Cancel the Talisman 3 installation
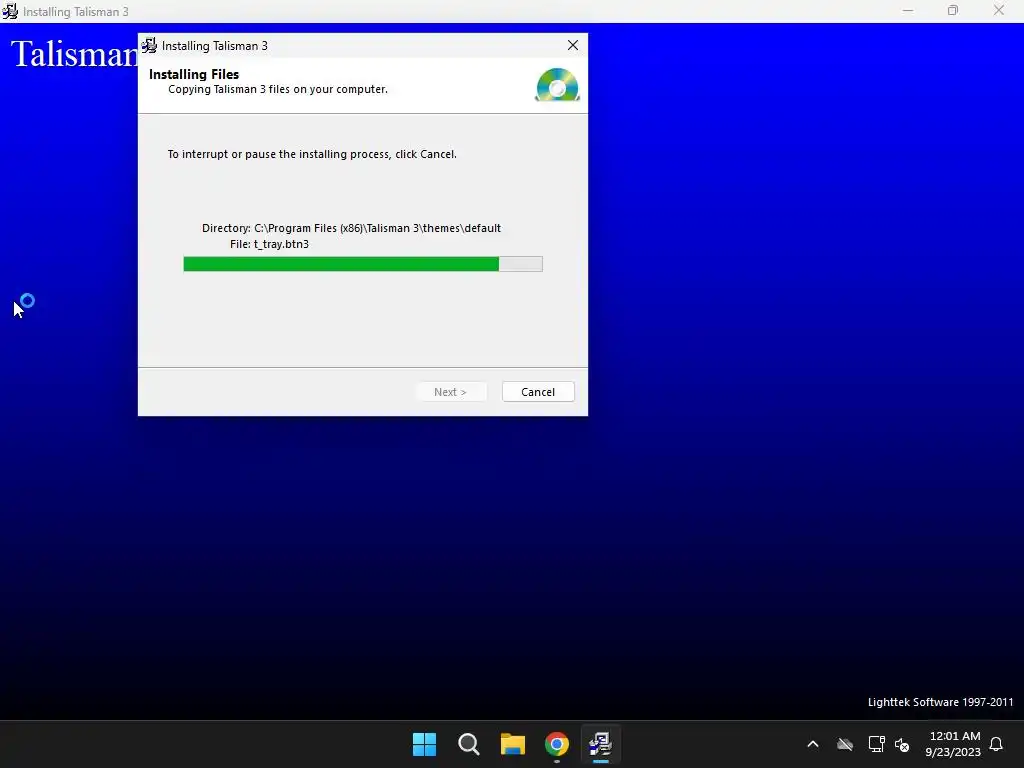Viewport: 1024px width, 768px height. [537, 392]
